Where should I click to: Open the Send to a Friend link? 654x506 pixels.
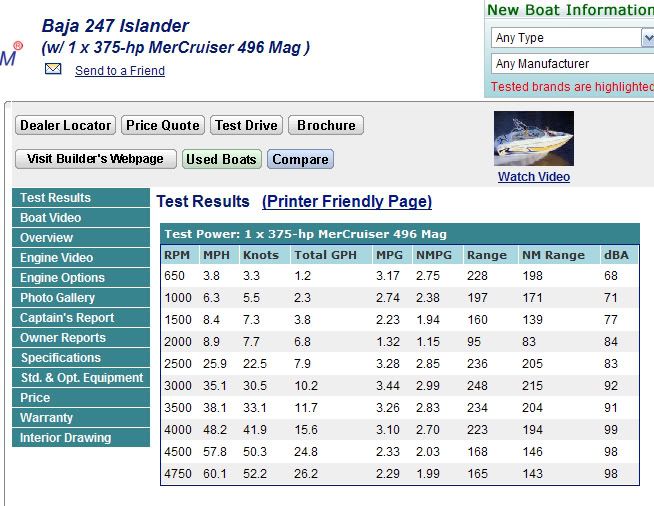click(x=120, y=70)
